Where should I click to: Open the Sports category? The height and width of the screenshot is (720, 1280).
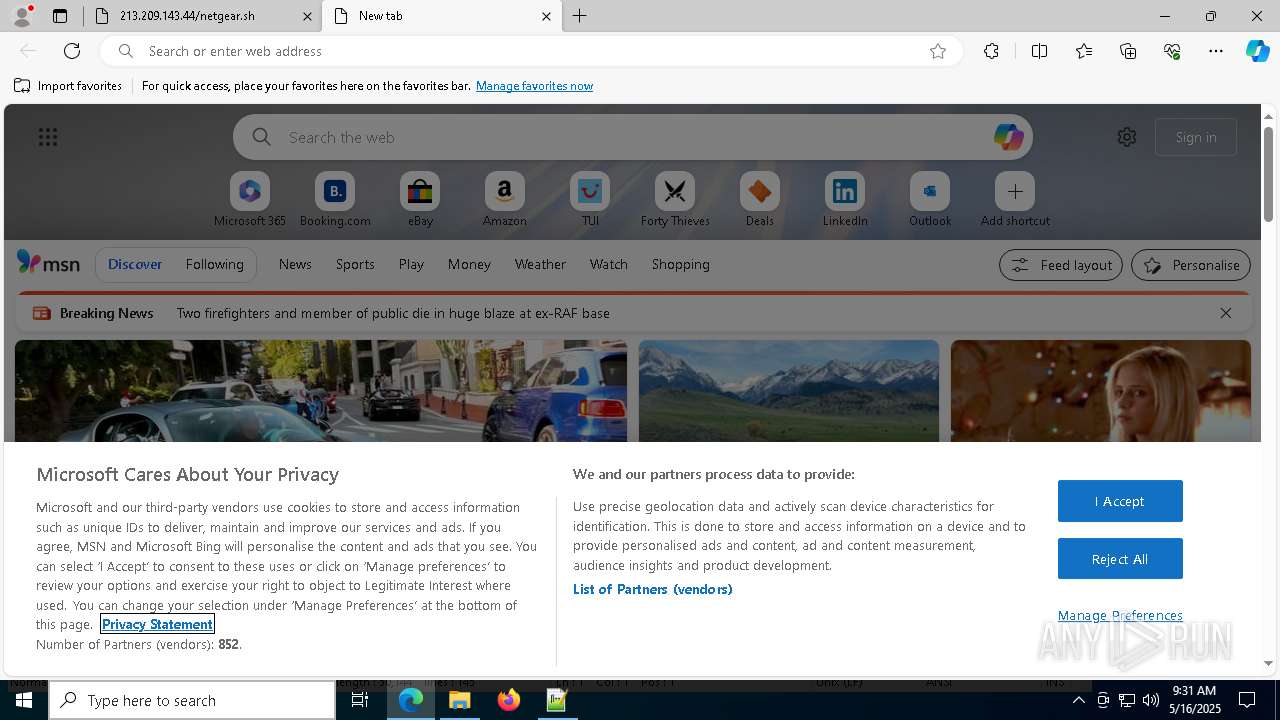pos(355,264)
